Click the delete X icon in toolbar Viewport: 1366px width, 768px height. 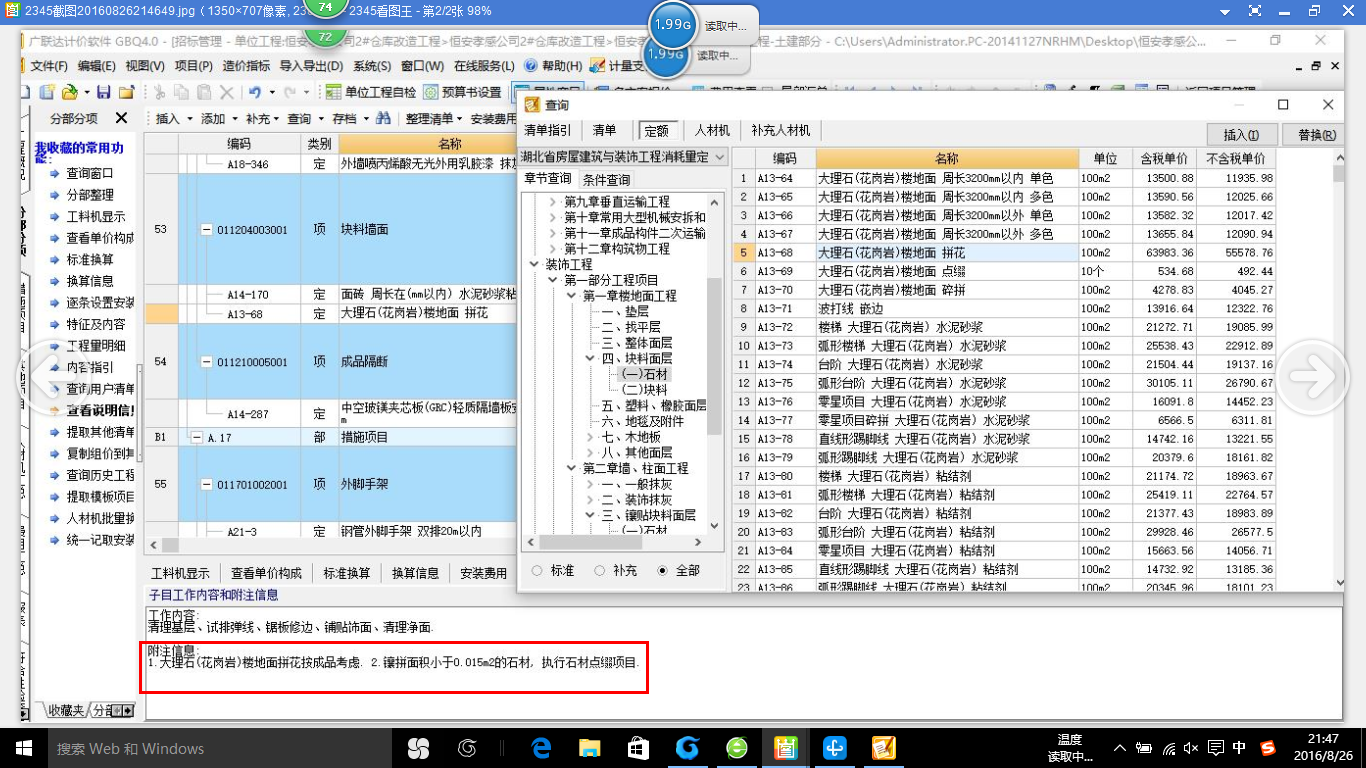tap(227, 92)
